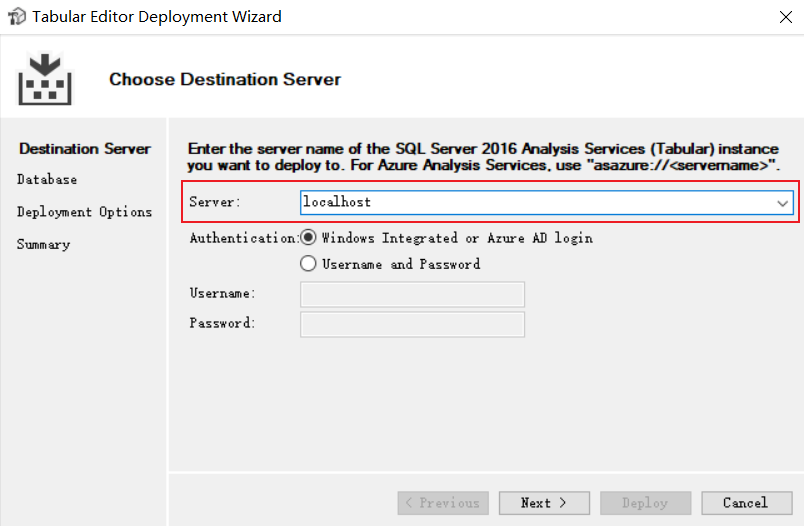Click the "Username:" label
804x526 pixels.
[x=223, y=293]
